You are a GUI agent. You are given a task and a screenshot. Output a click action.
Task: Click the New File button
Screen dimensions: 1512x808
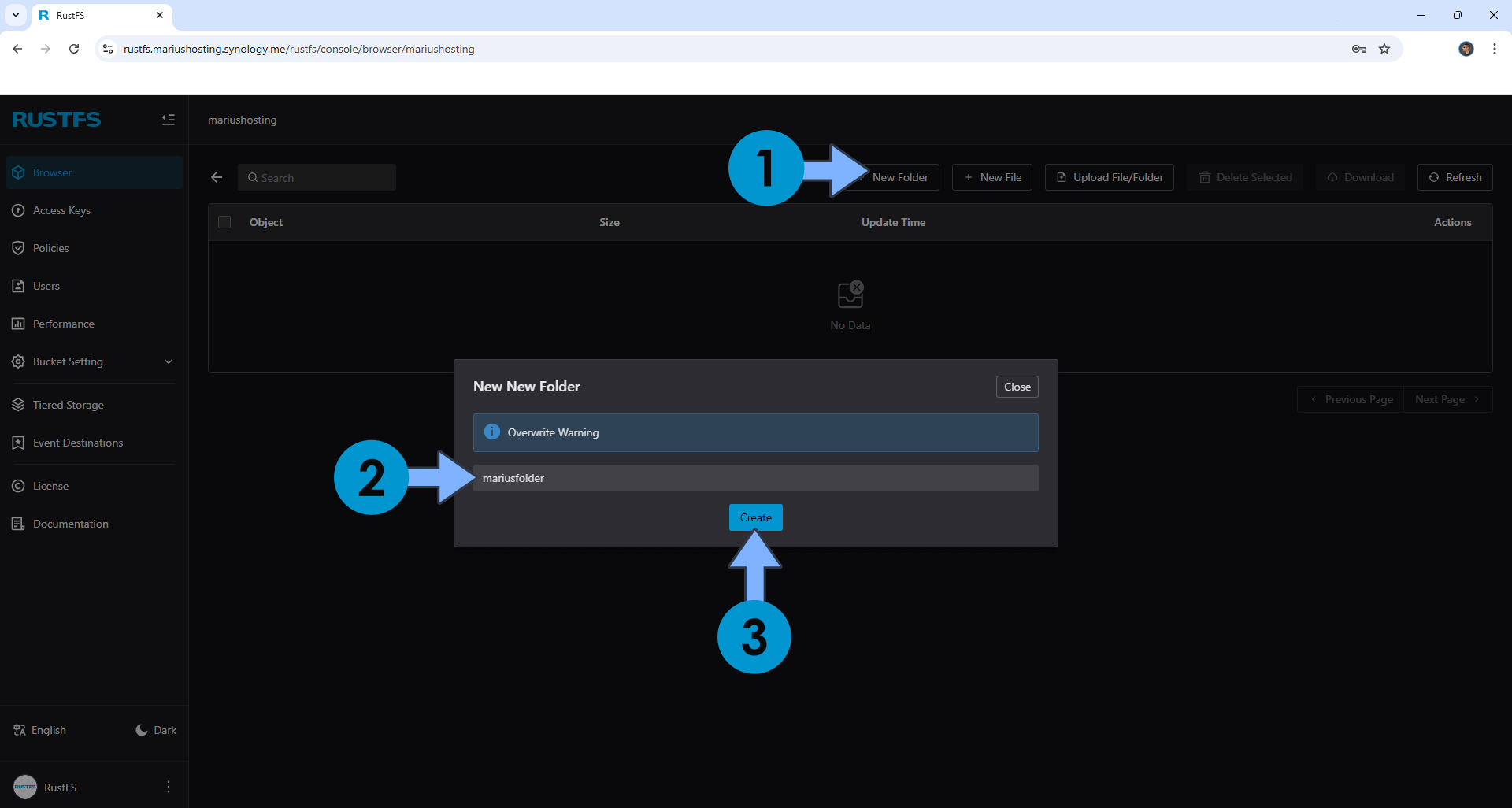pyautogui.click(x=992, y=177)
